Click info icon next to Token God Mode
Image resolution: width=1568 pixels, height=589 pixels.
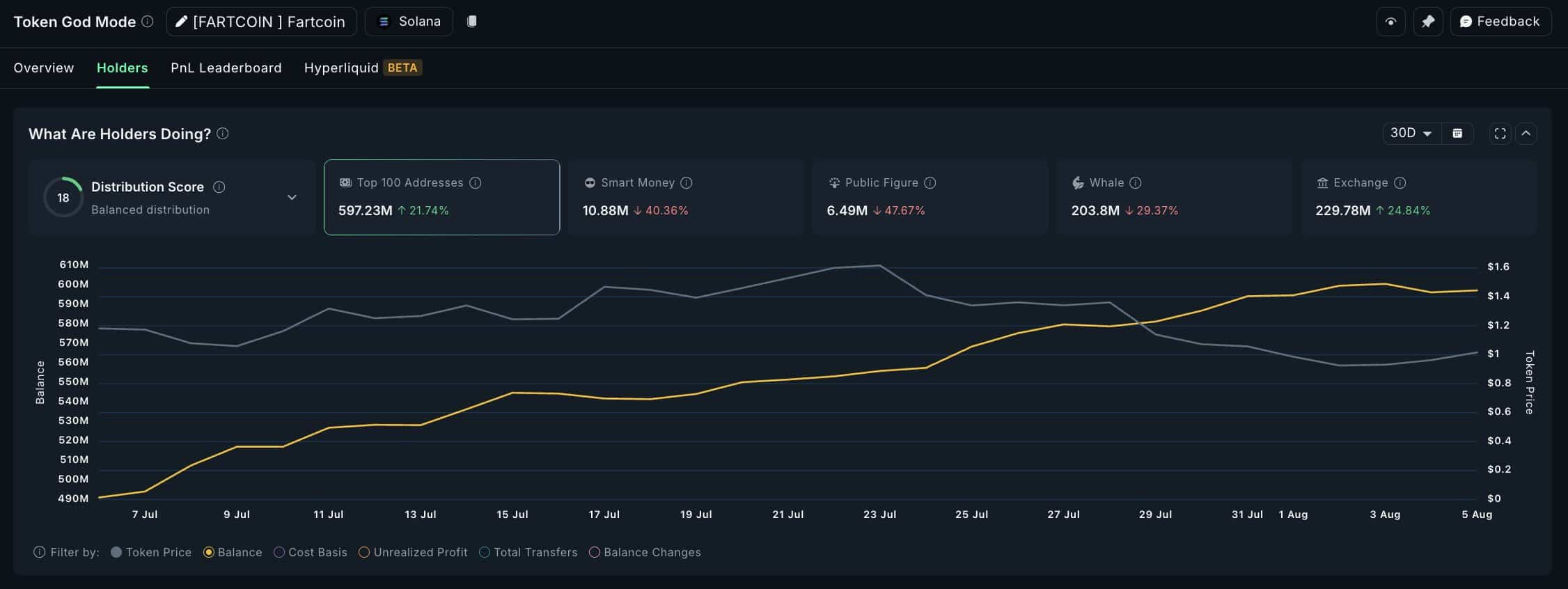click(x=148, y=22)
